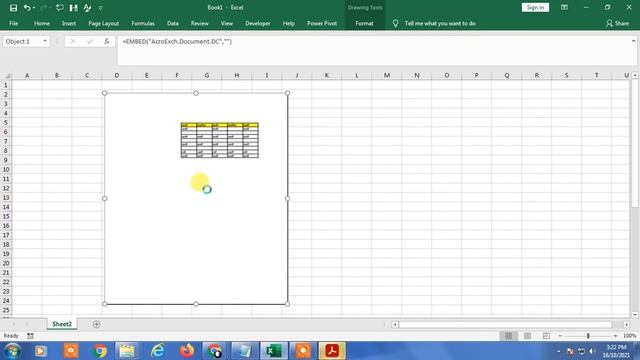Open the Formulas tab
Image resolution: width=640 pixels, height=360 pixels.
143,23
